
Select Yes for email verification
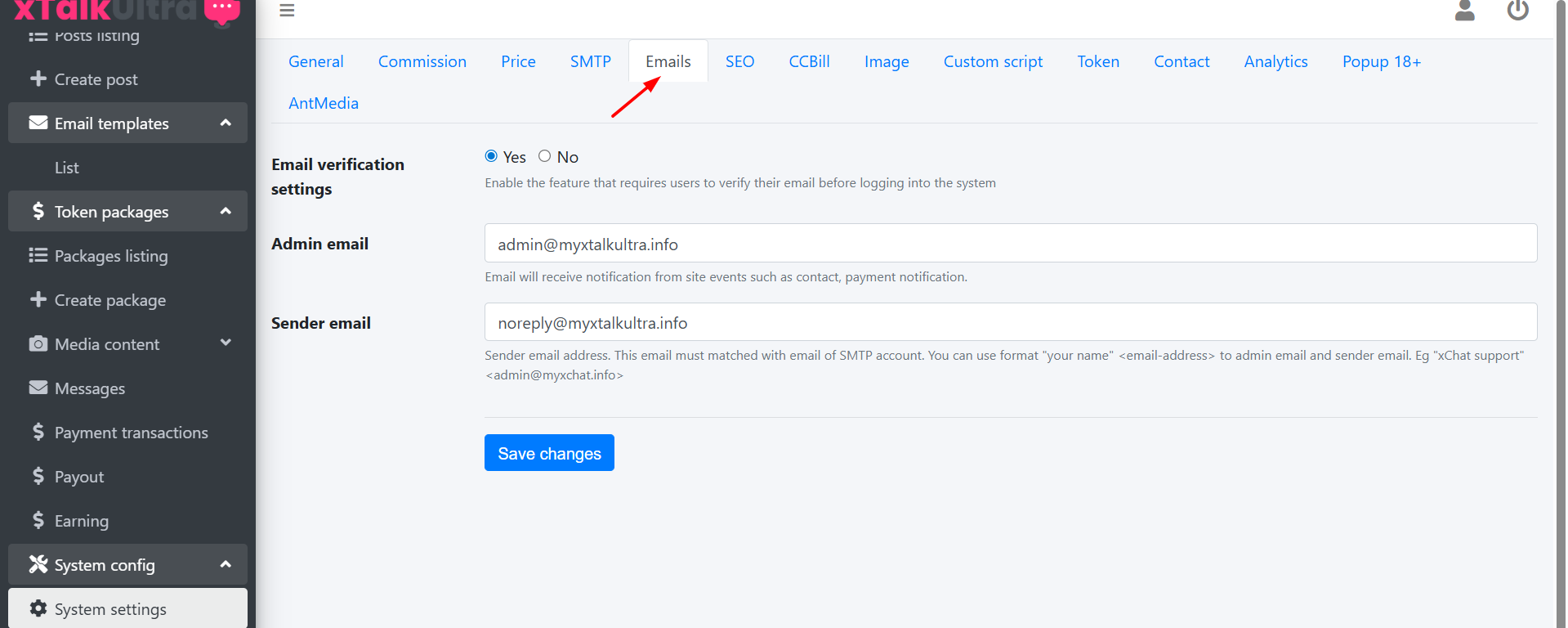pyautogui.click(x=491, y=156)
